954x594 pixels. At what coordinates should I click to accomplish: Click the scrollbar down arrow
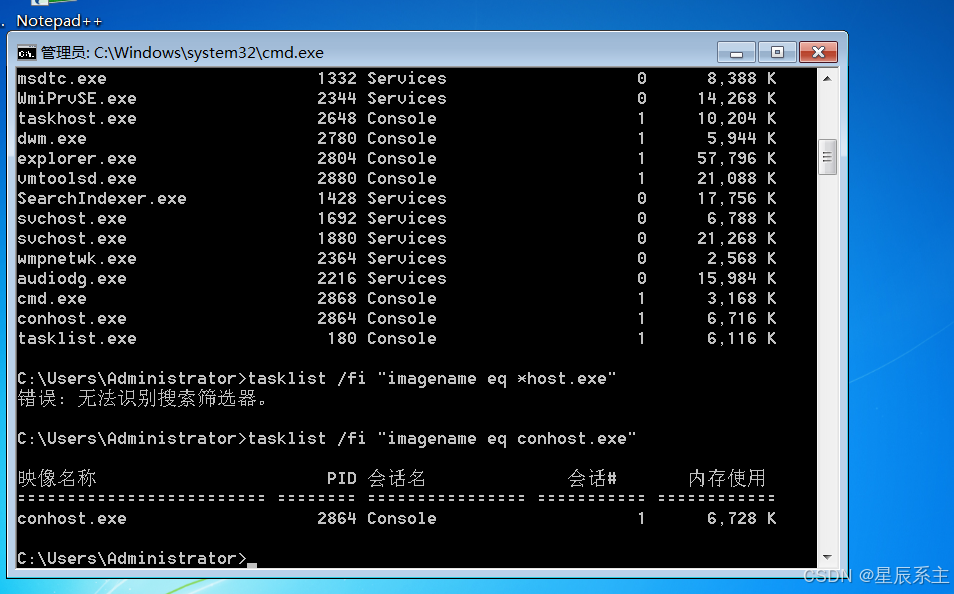point(827,557)
